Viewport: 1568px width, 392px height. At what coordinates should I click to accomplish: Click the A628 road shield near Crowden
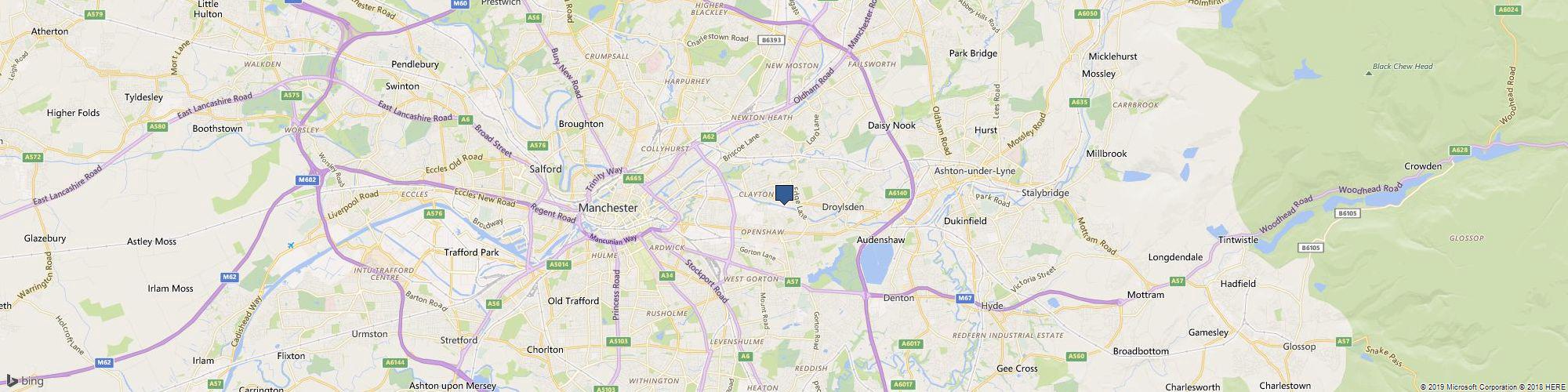[x=1459, y=150]
